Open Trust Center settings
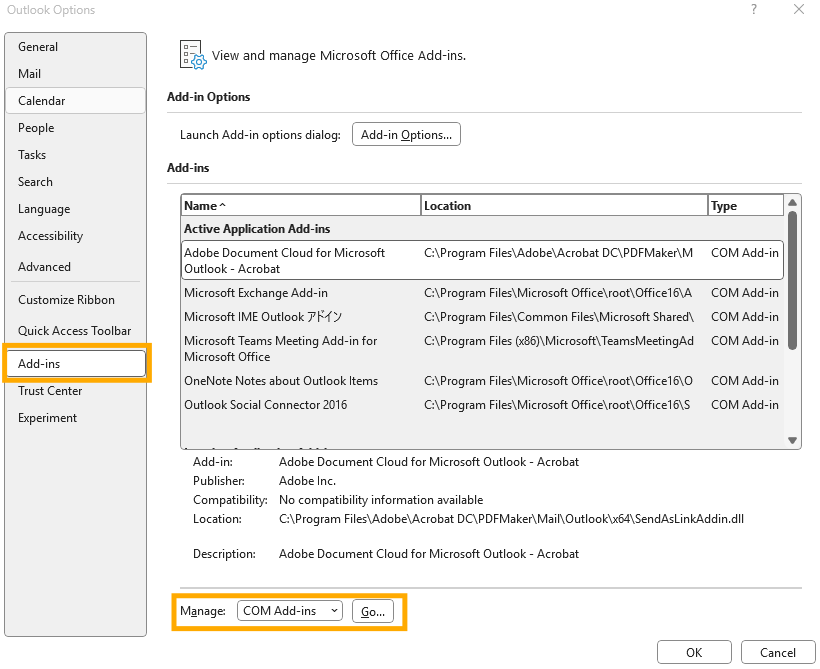Image resolution: width=820 pixels, height=669 pixels. tap(75, 391)
